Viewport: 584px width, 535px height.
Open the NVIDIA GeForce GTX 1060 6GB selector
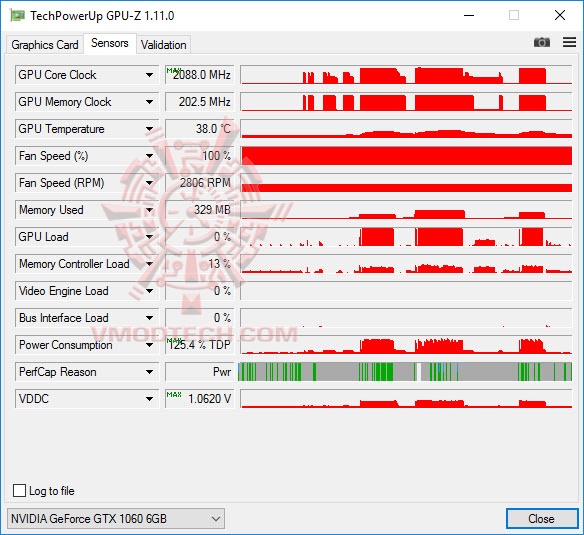pos(116,519)
